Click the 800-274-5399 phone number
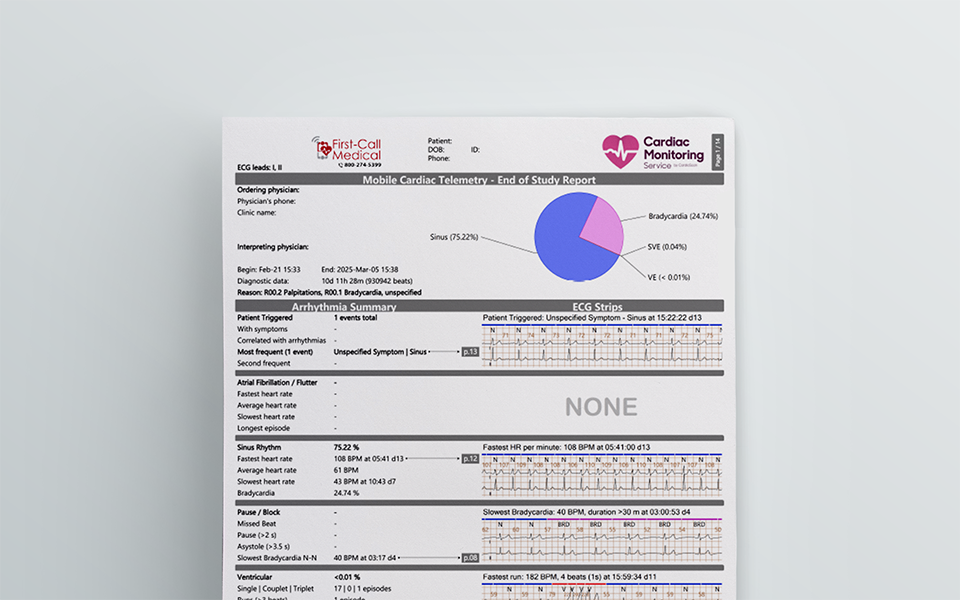 tap(361, 165)
